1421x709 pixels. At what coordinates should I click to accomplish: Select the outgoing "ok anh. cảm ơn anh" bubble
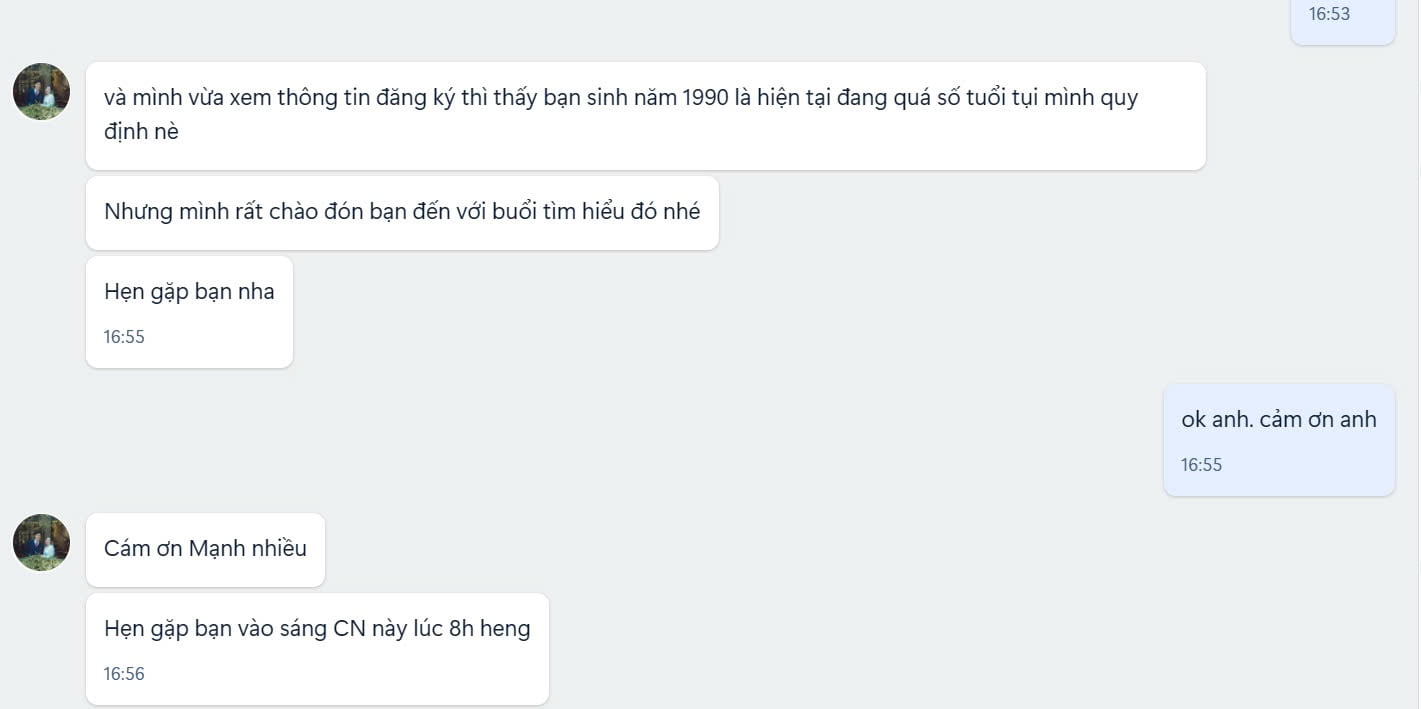click(x=1278, y=439)
